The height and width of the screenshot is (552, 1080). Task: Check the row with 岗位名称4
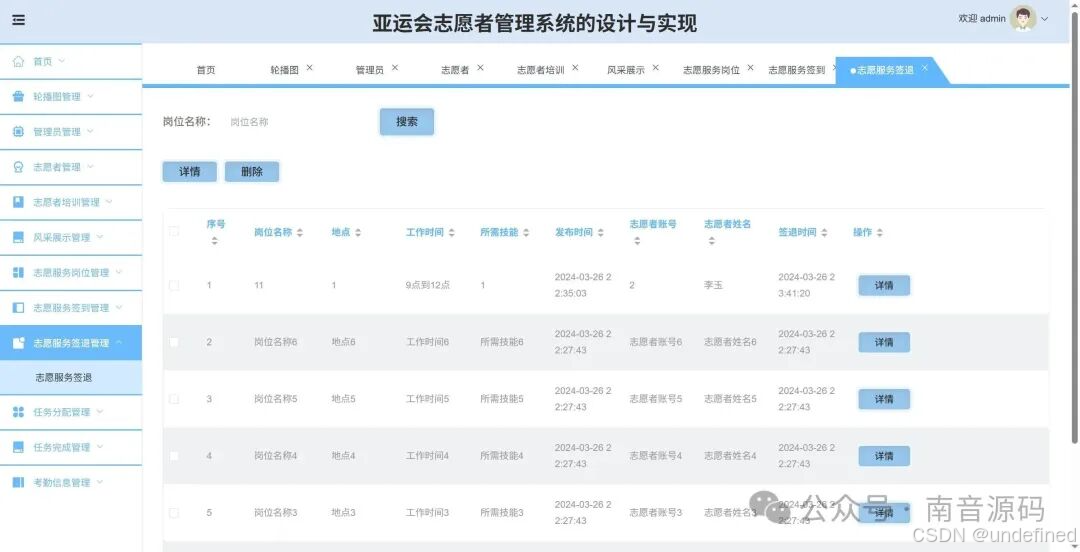pos(174,456)
